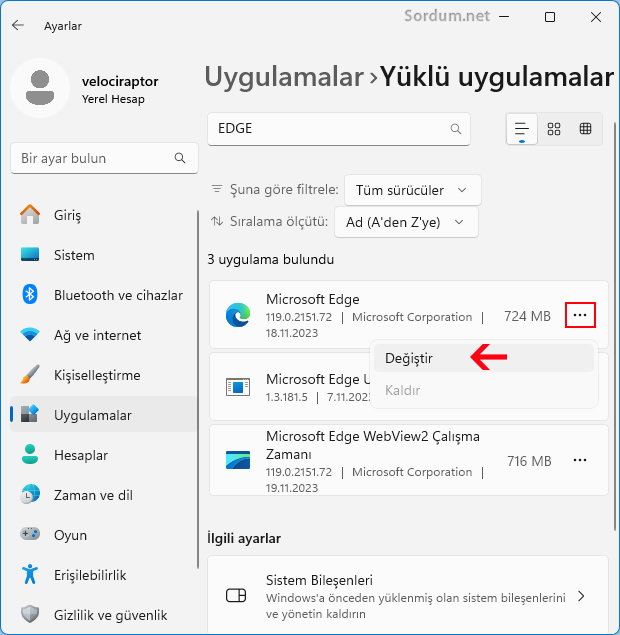620x635 pixels.
Task: Click the Microsoft Edge app icon
Action: coord(238,315)
